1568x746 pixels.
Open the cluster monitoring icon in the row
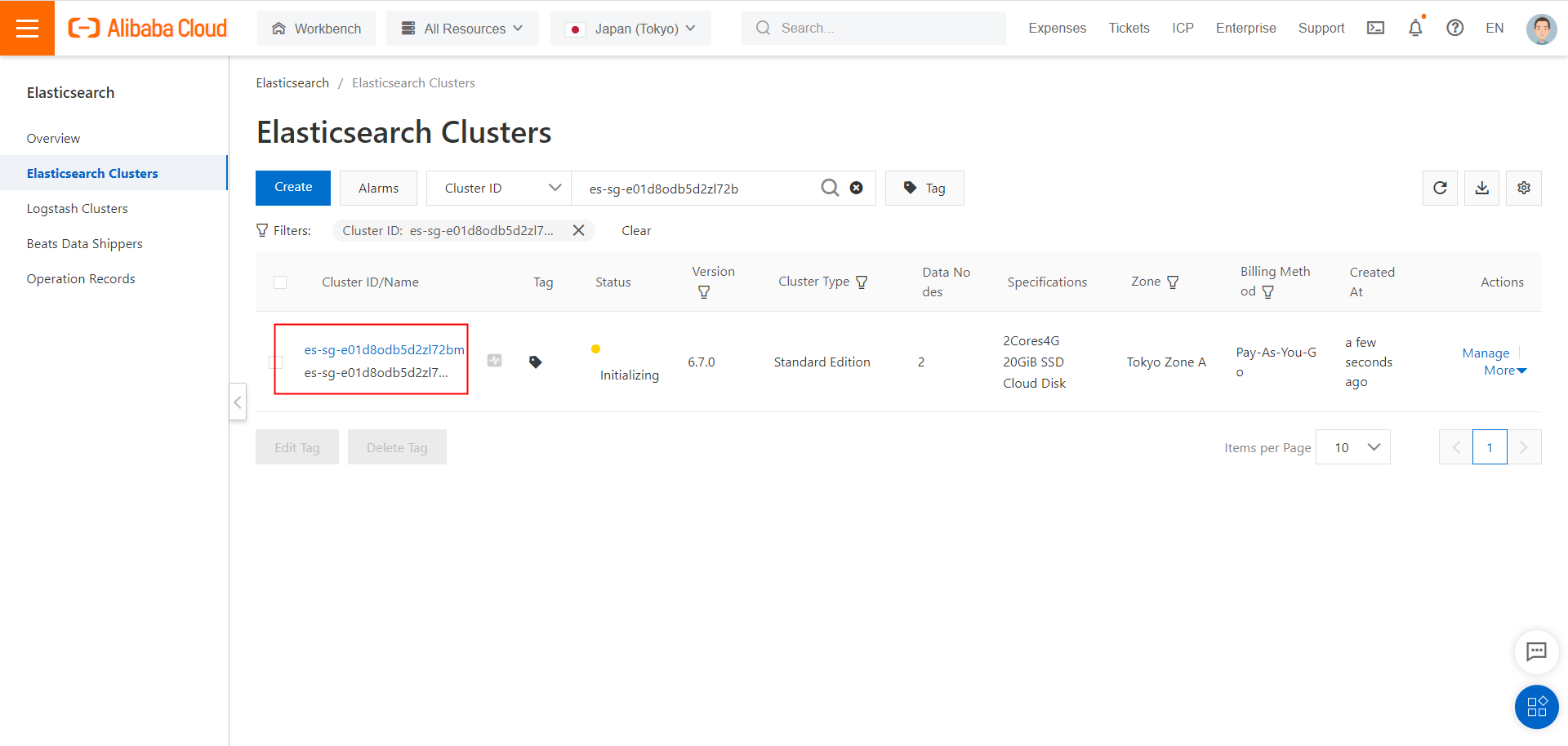tap(495, 360)
